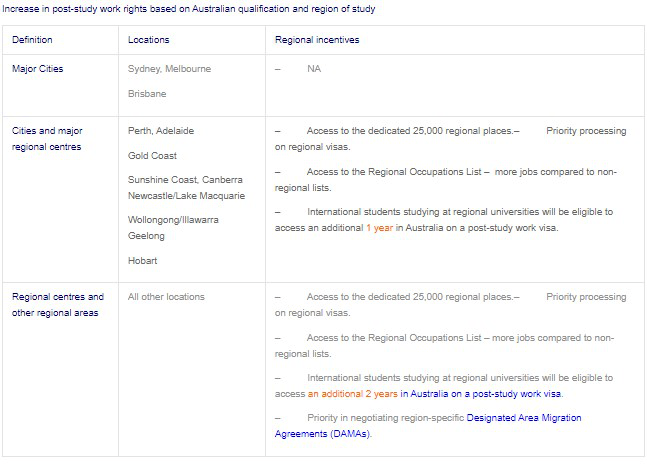Click 'Perth, Adelaide' location text
647x467 pixels.
(161, 131)
